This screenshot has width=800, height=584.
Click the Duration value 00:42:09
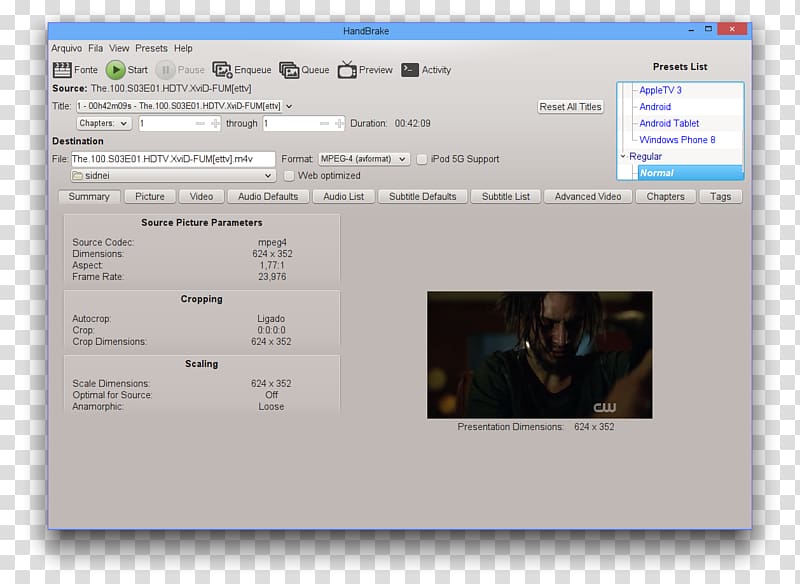coord(412,123)
